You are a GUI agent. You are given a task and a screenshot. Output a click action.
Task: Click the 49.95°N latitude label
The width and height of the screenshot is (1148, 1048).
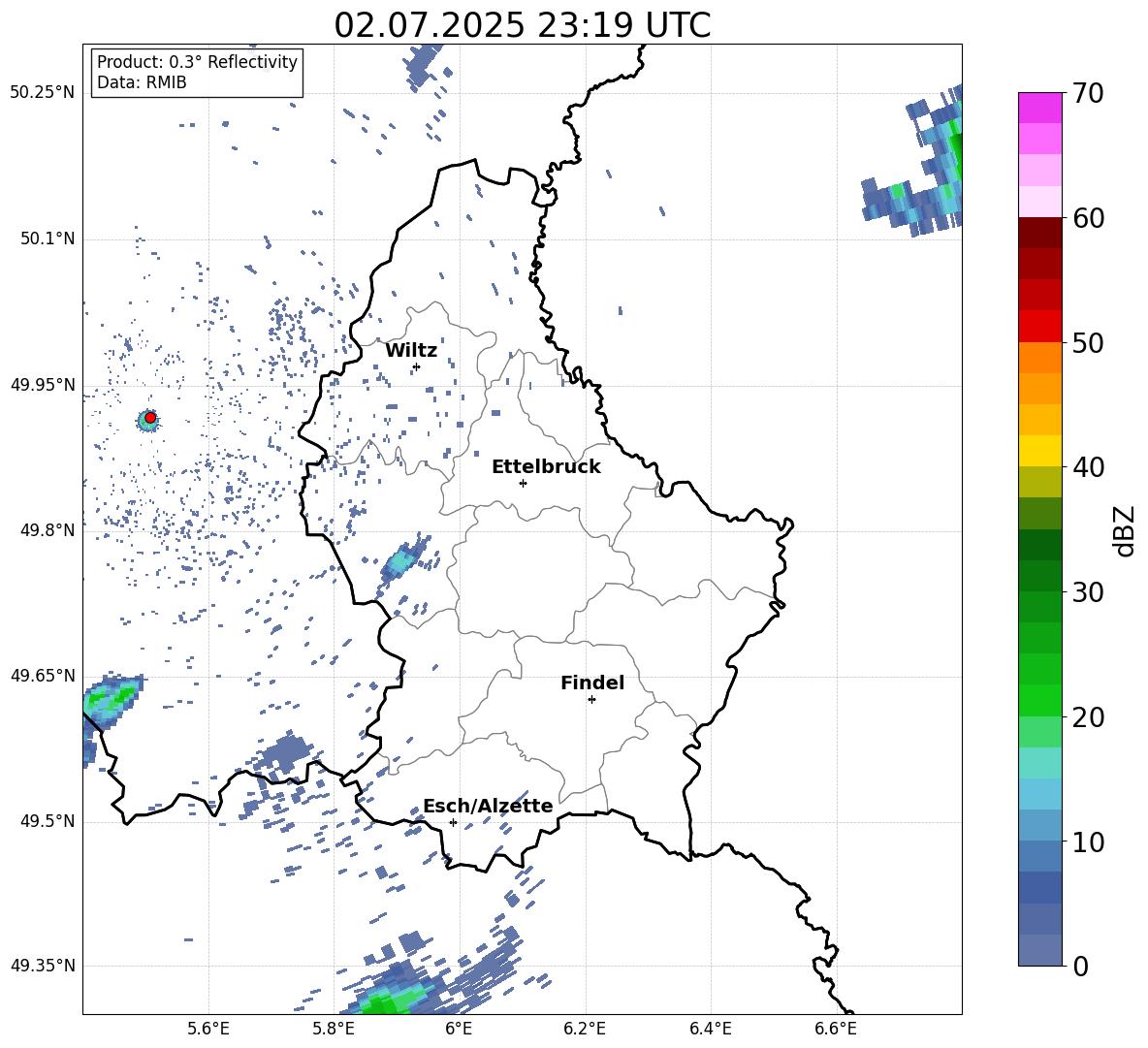click(x=43, y=385)
